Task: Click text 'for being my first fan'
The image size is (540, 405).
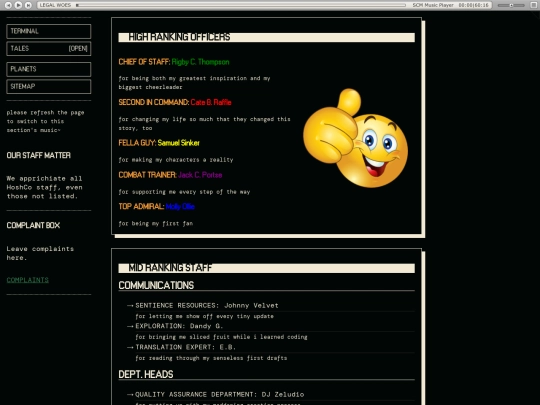Action: (156, 224)
